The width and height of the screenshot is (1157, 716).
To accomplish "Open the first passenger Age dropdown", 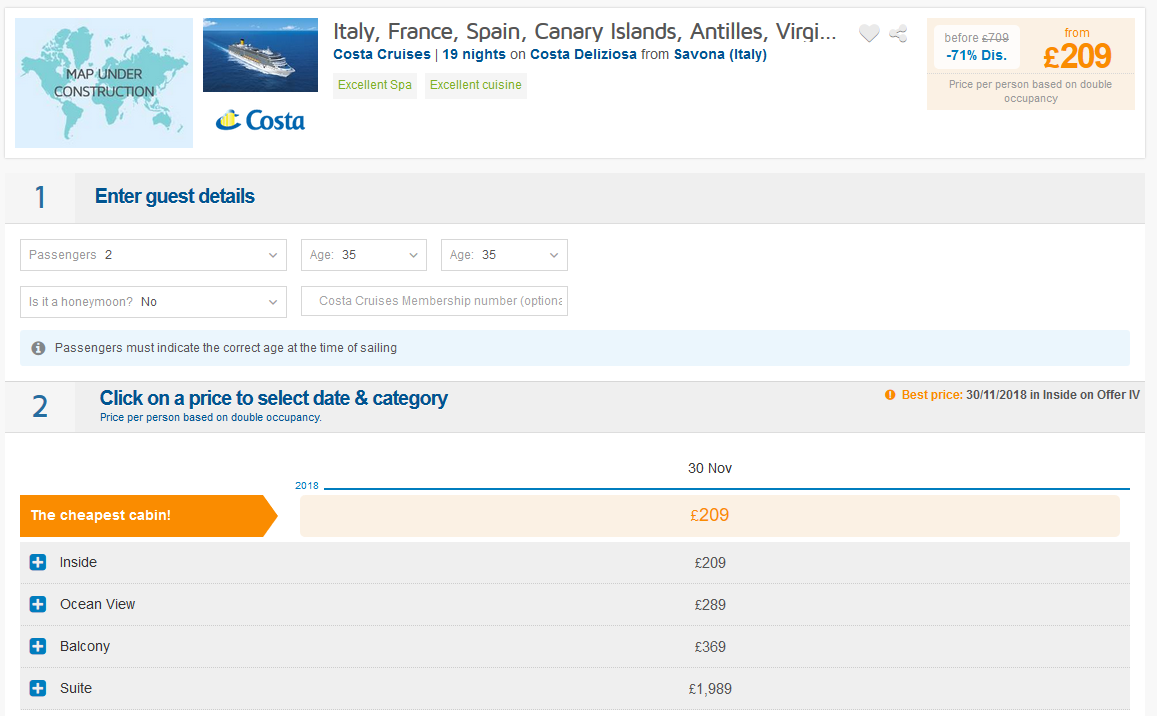I will coord(364,255).
